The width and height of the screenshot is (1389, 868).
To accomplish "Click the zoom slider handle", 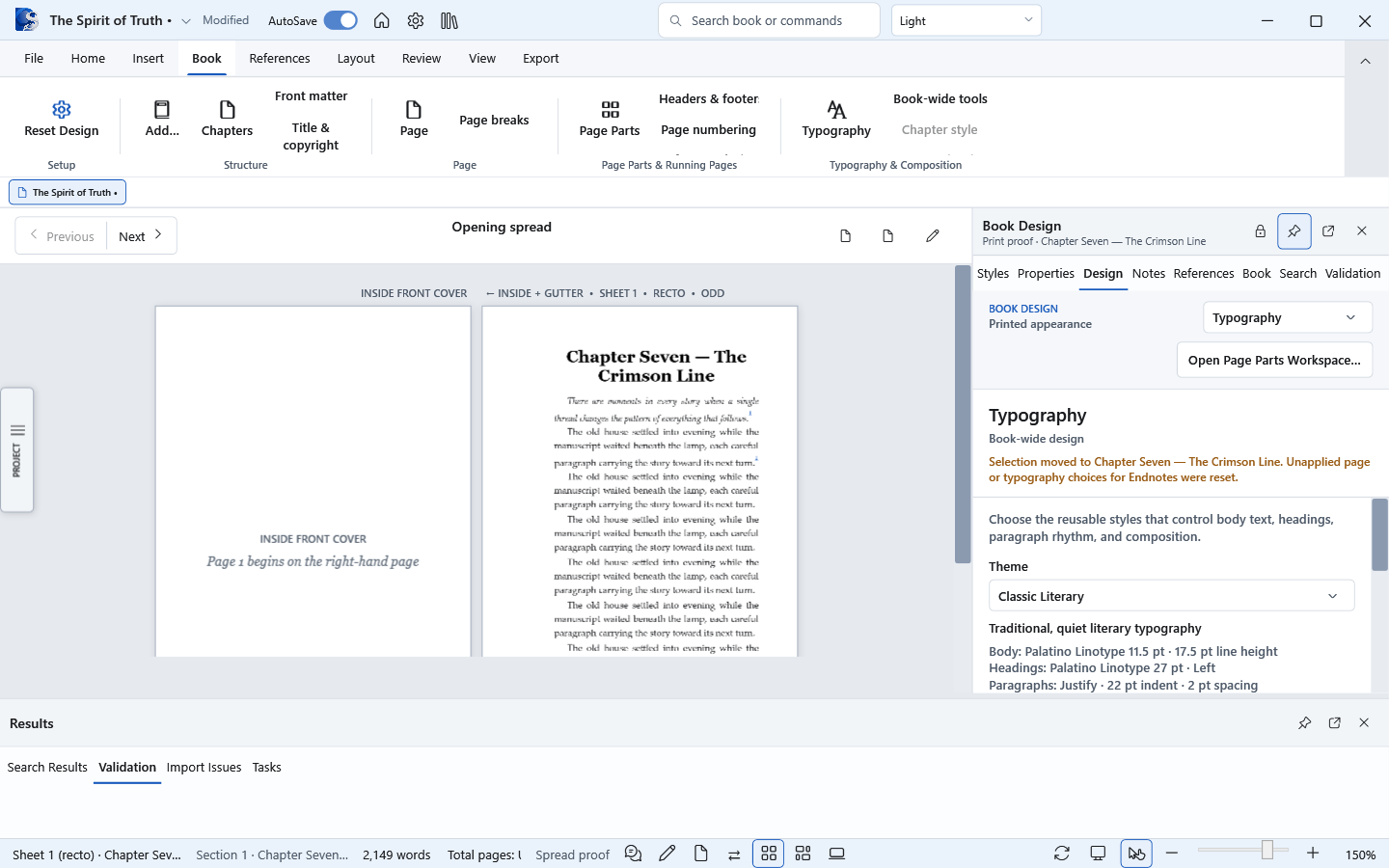I will point(1267,850).
